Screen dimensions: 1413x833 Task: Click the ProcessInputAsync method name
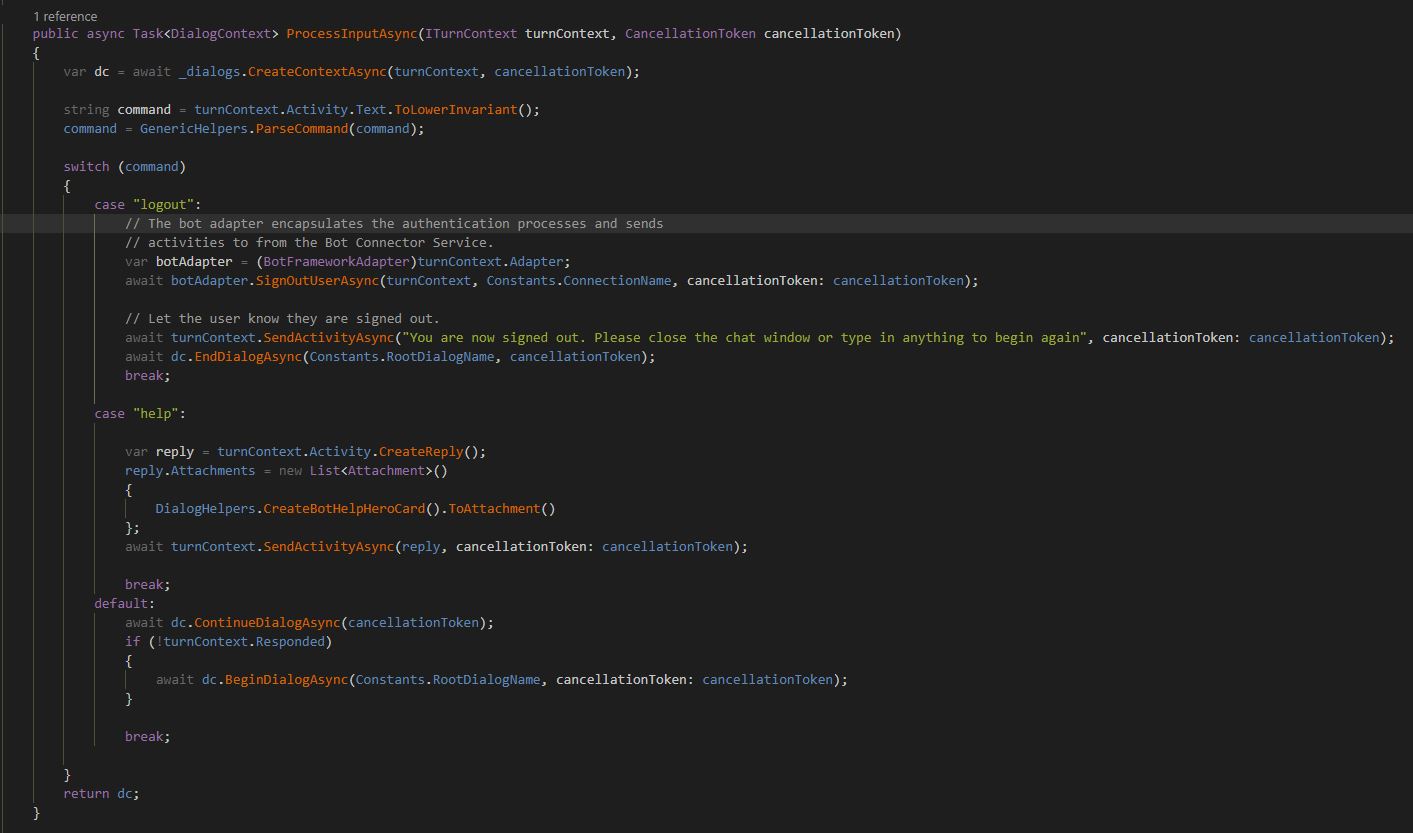[352, 33]
